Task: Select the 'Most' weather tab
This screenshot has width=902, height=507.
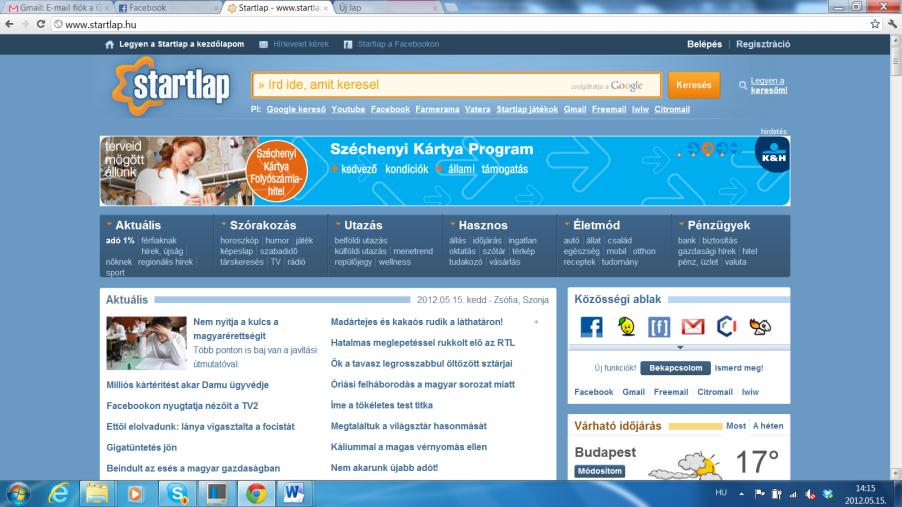Action: (x=736, y=426)
